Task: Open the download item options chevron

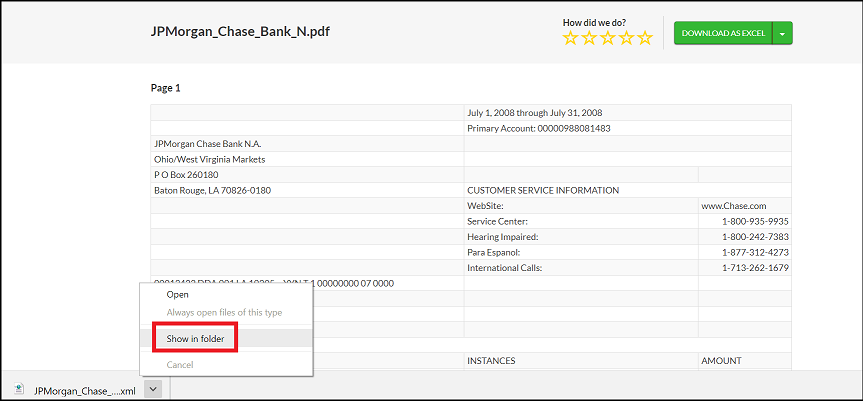Action: [x=151, y=391]
